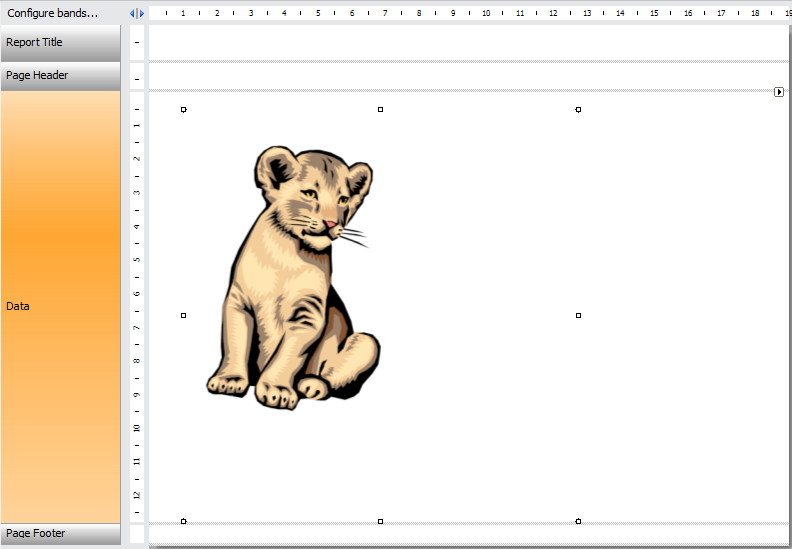Open the Configure bands button
792x549 pixels.
(53, 13)
